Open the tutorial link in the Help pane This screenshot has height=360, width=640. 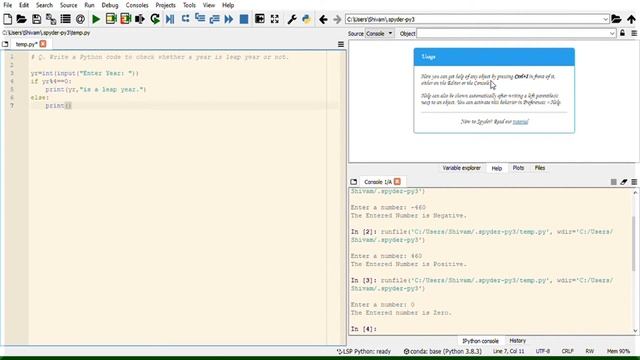pyautogui.click(x=520, y=122)
